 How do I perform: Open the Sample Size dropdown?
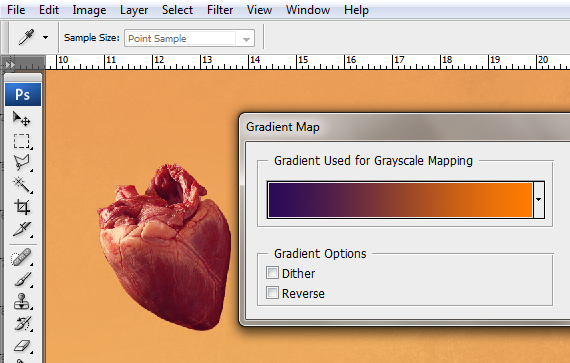click(x=189, y=39)
